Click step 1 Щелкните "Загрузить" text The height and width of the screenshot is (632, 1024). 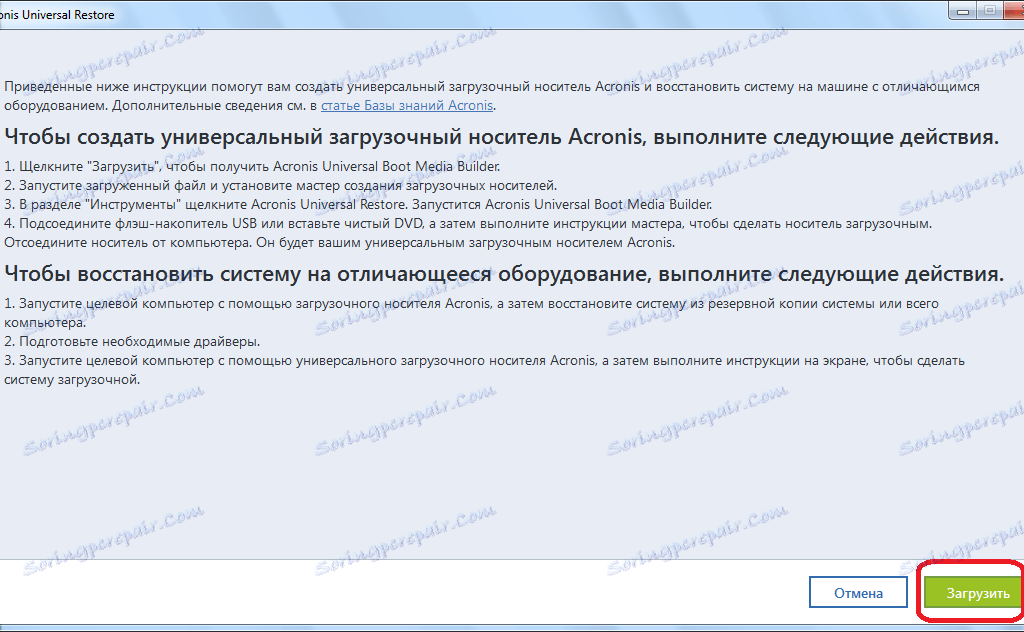(252, 166)
